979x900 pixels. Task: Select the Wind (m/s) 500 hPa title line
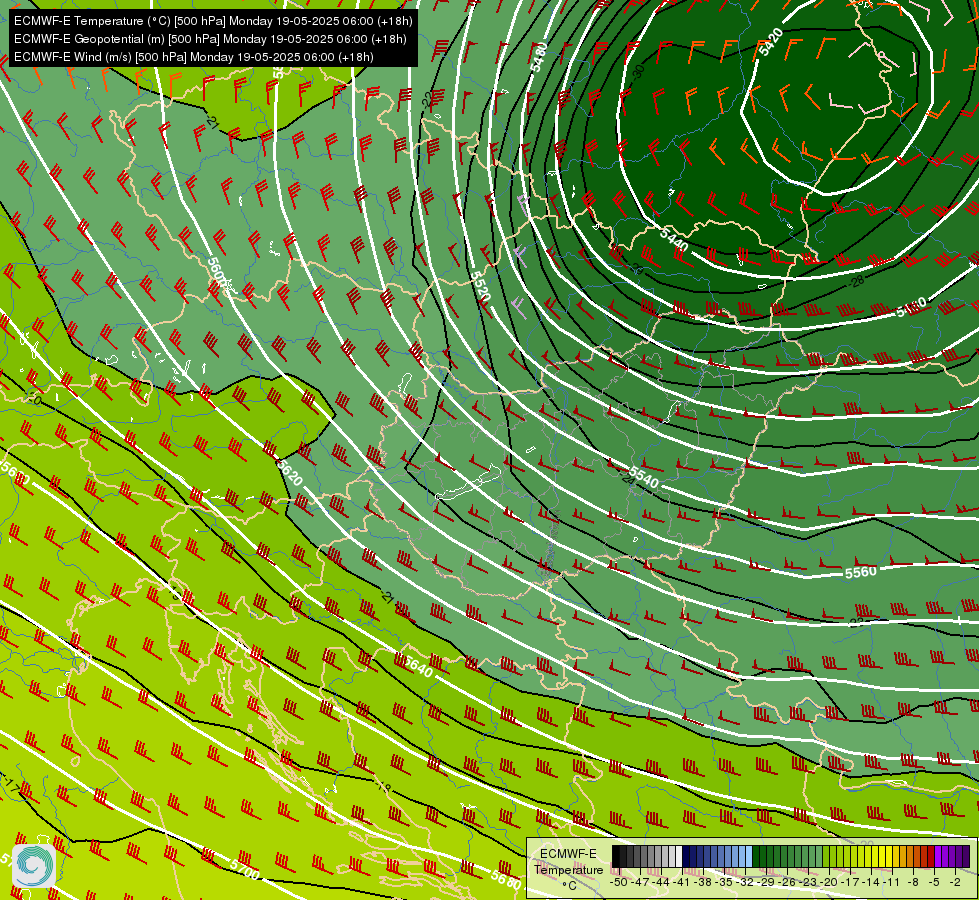click(x=194, y=57)
